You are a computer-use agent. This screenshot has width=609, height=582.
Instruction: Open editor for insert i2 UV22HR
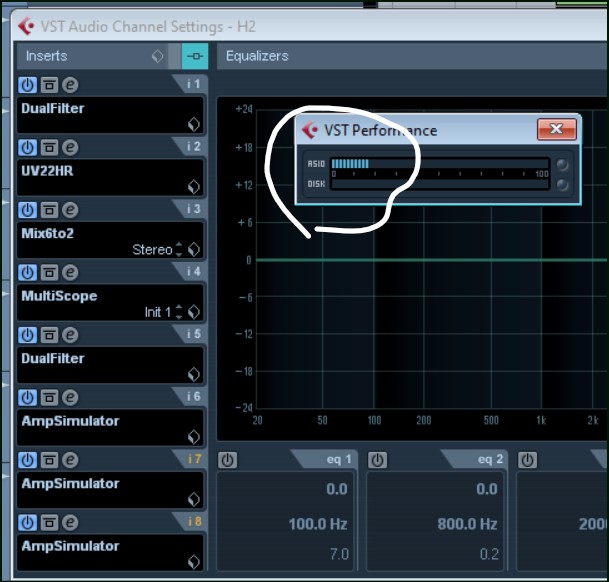(x=70, y=147)
